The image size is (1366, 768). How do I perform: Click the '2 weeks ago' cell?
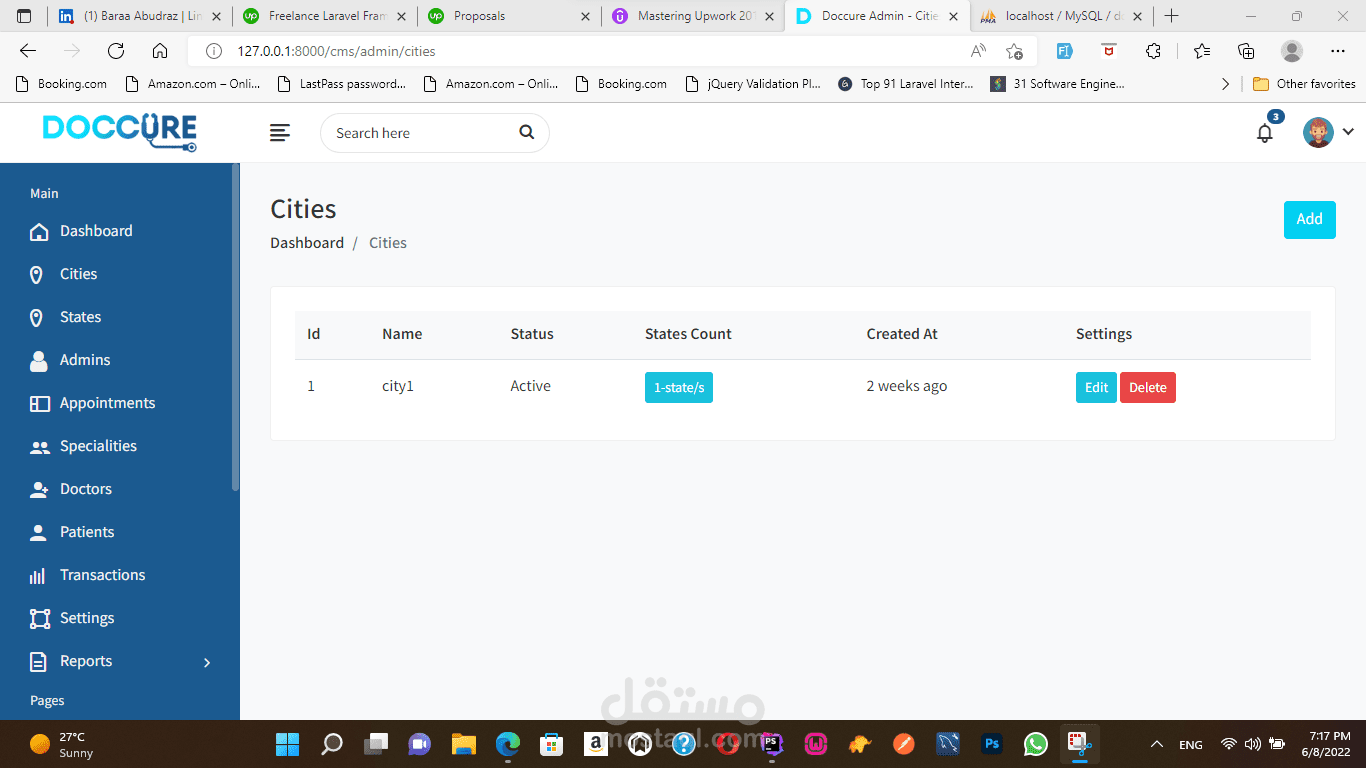pyautogui.click(x=906, y=386)
